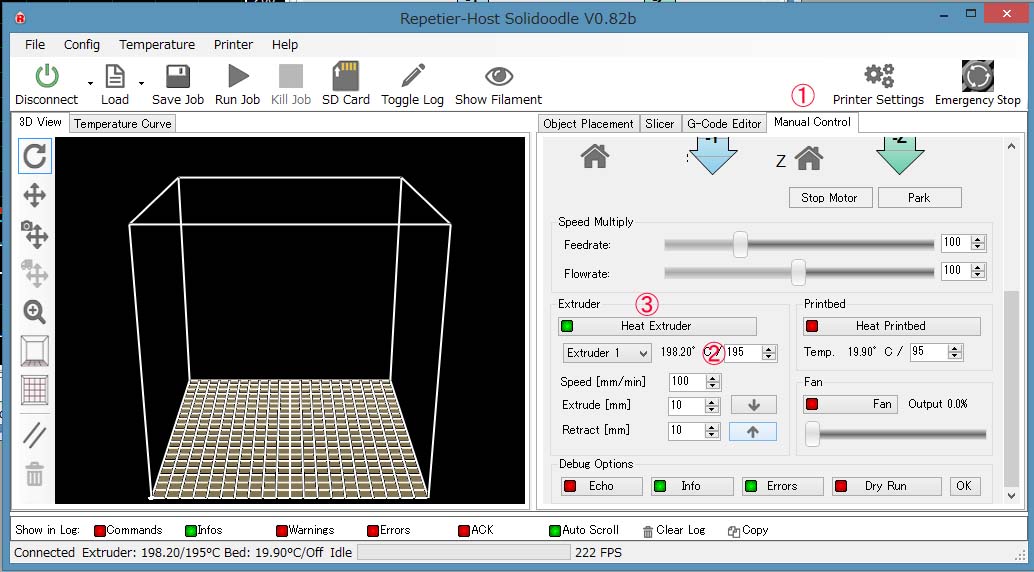This screenshot has height=572, width=1034.
Task: Click Show Filament eye icon
Action: pyautogui.click(x=499, y=77)
